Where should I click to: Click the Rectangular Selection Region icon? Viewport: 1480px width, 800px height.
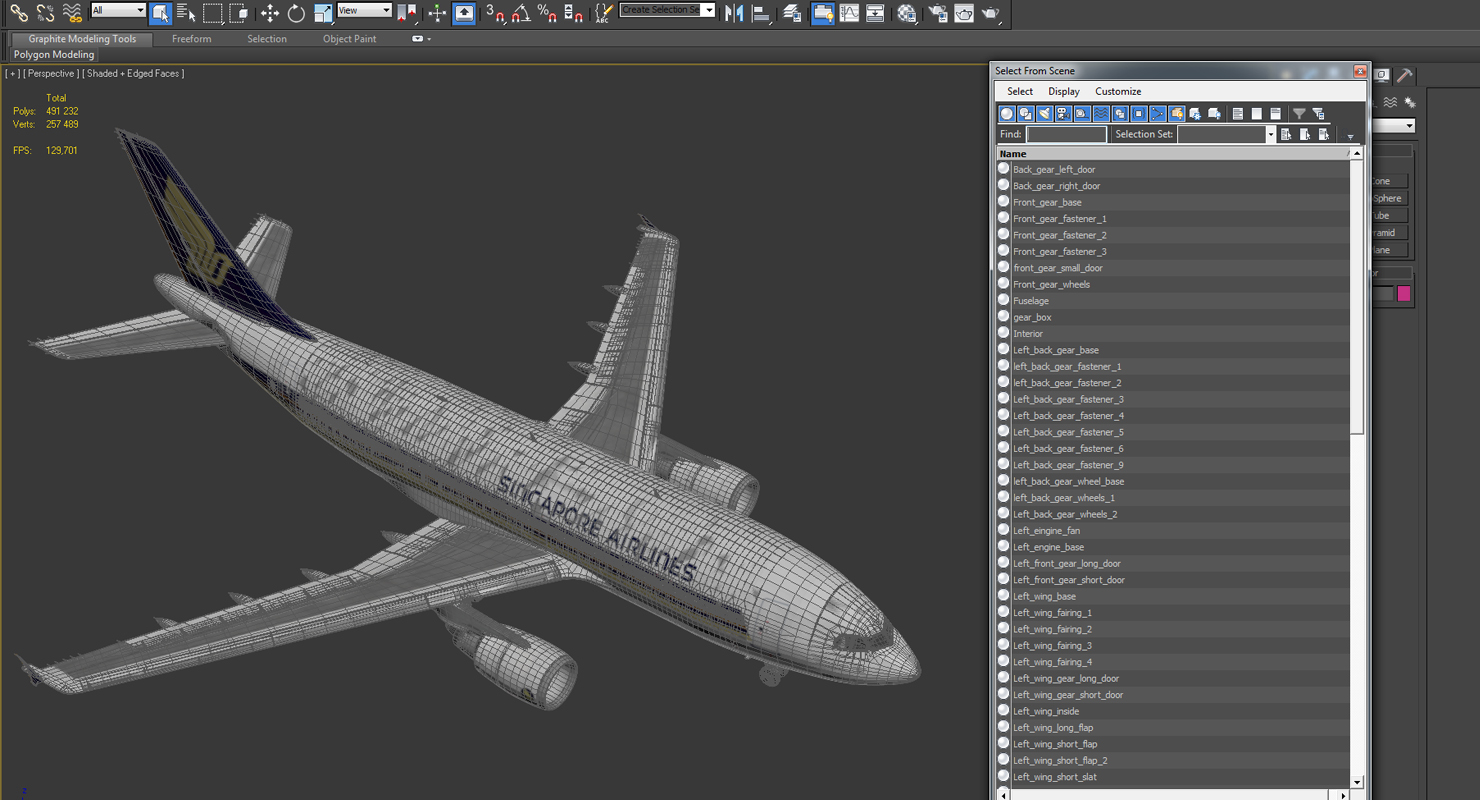(x=212, y=13)
